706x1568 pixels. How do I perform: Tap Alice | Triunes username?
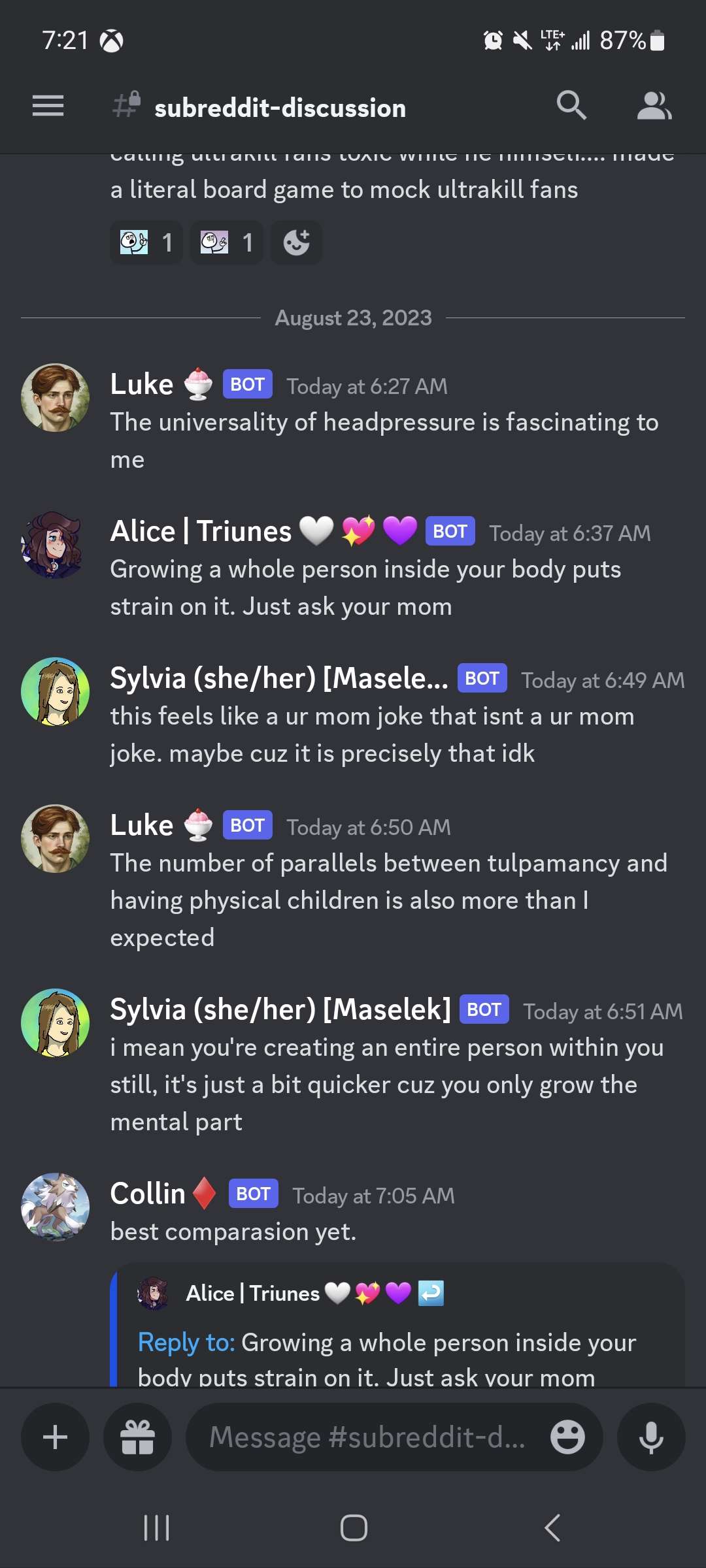pyautogui.click(x=201, y=531)
